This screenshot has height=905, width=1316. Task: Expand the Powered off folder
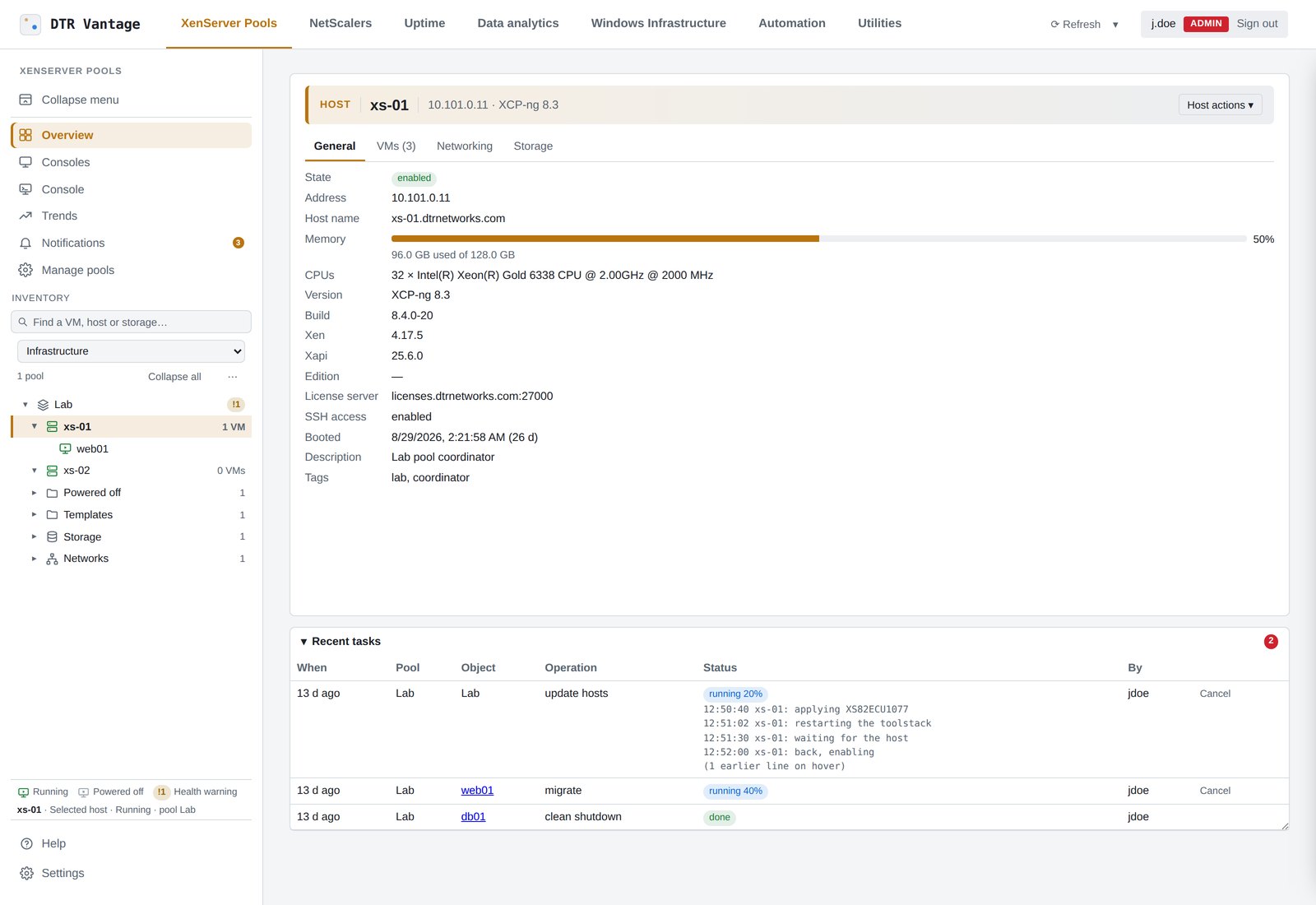tap(35, 493)
